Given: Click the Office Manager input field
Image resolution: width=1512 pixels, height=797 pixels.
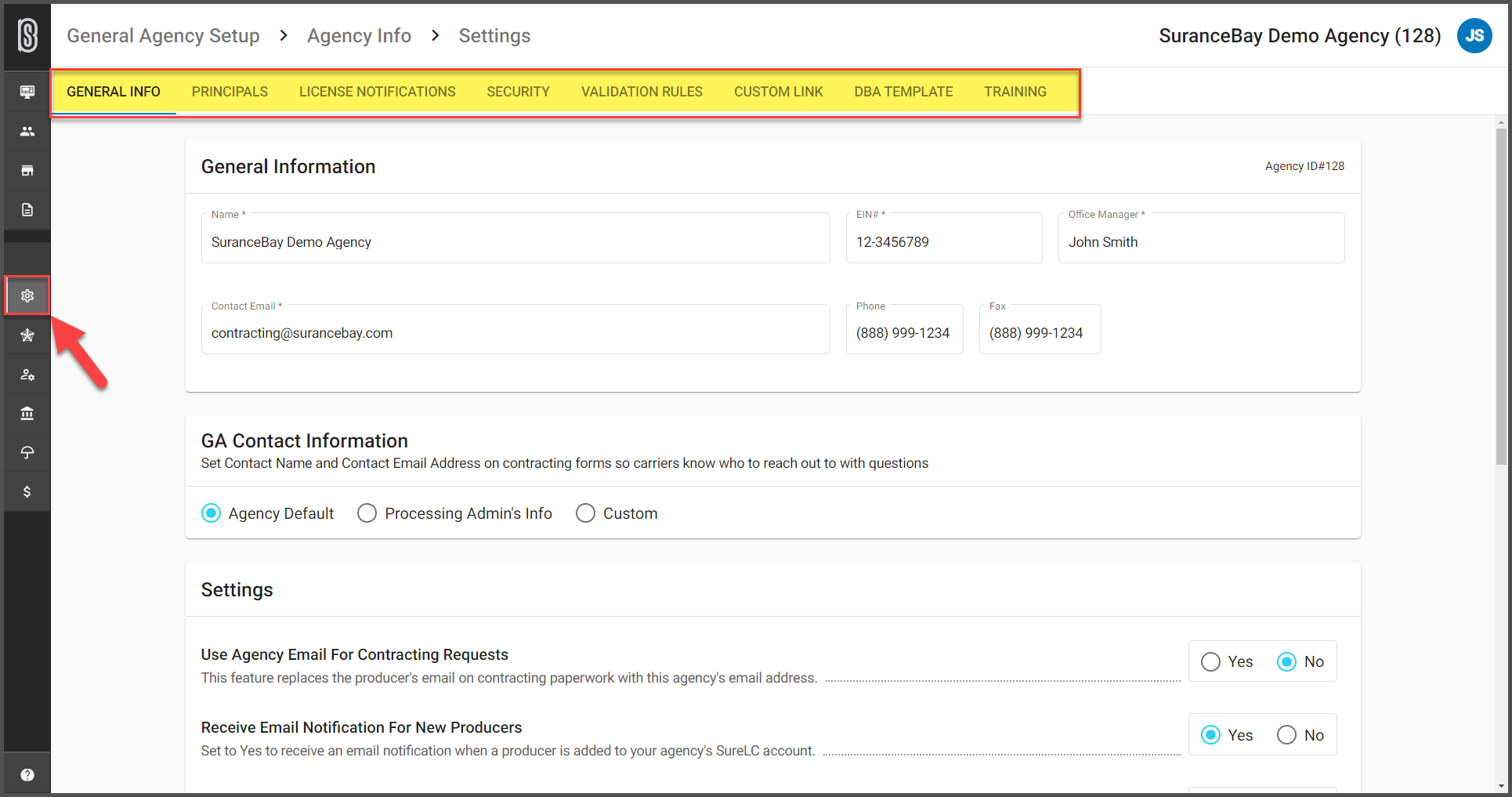Looking at the screenshot, I should 1201,238.
